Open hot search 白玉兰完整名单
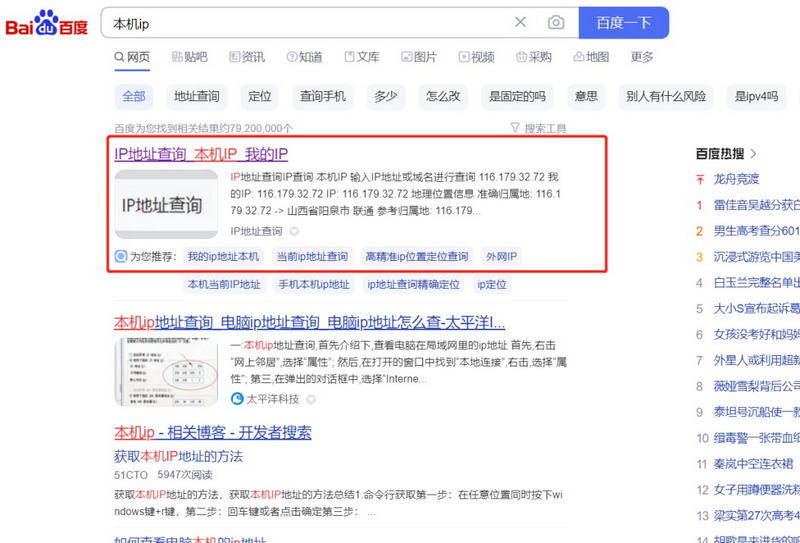 757,283
